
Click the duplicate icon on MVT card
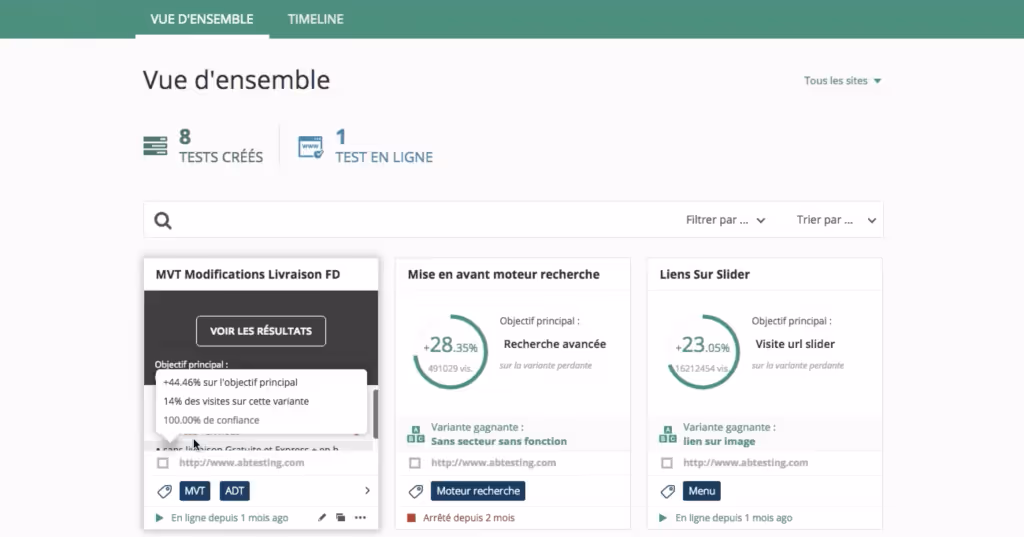click(x=340, y=517)
